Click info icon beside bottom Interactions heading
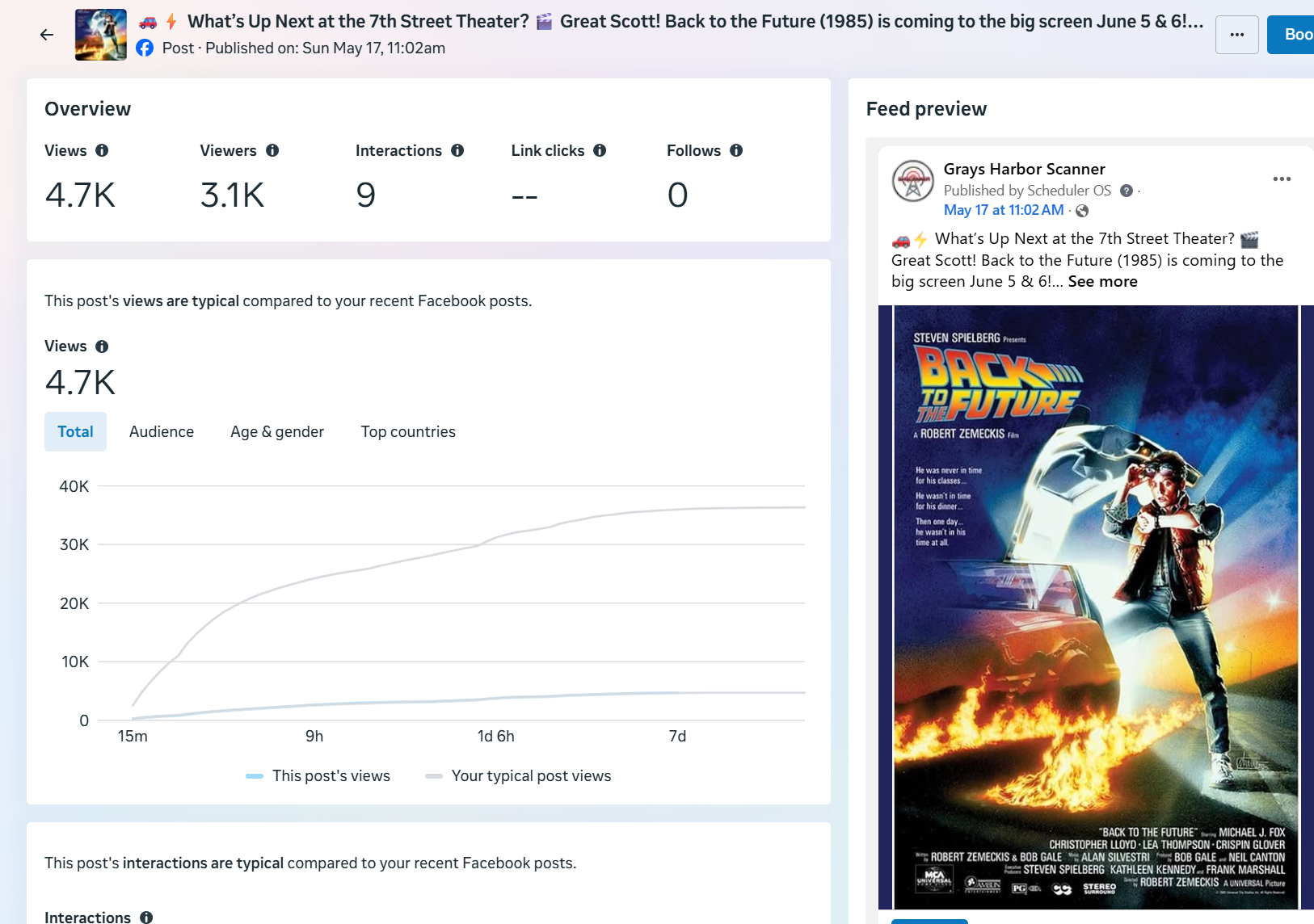 coord(146,918)
